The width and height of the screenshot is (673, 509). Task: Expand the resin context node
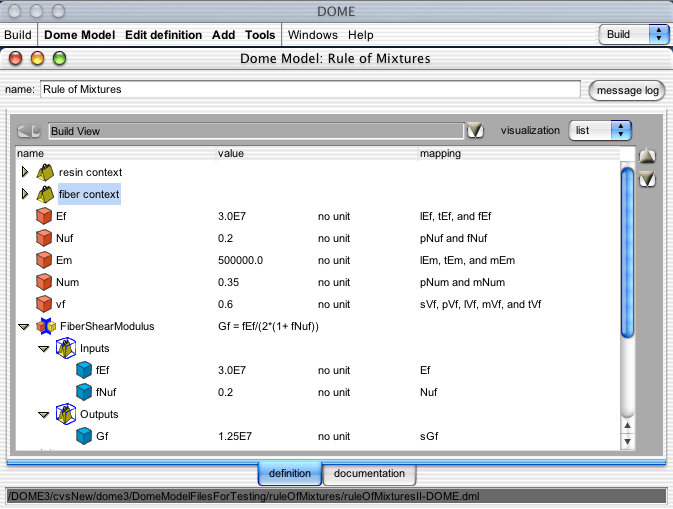pos(24,172)
